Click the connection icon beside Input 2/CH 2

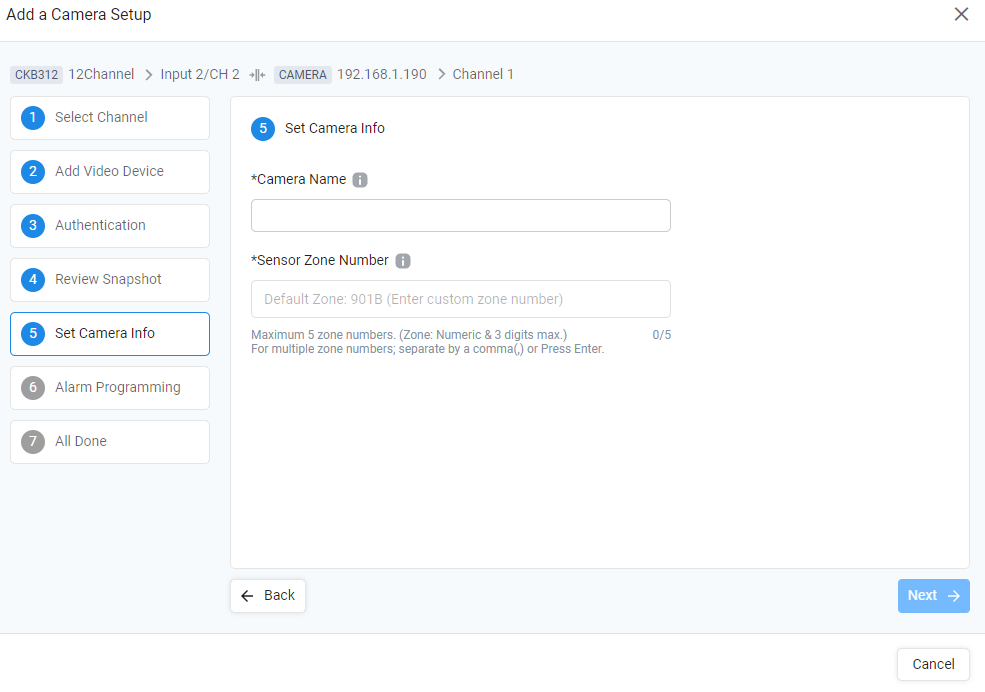(257, 75)
